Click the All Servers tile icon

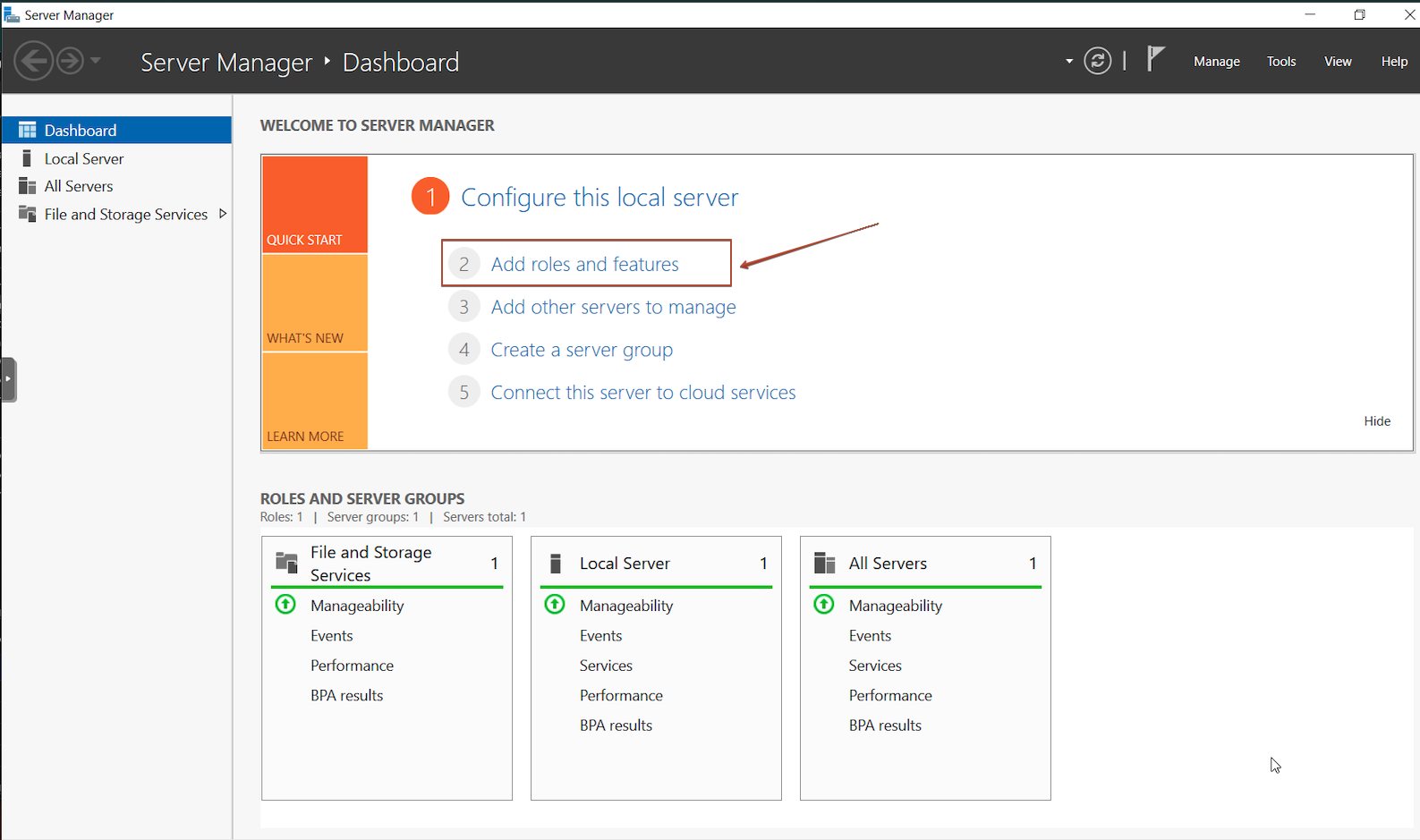click(x=824, y=563)
